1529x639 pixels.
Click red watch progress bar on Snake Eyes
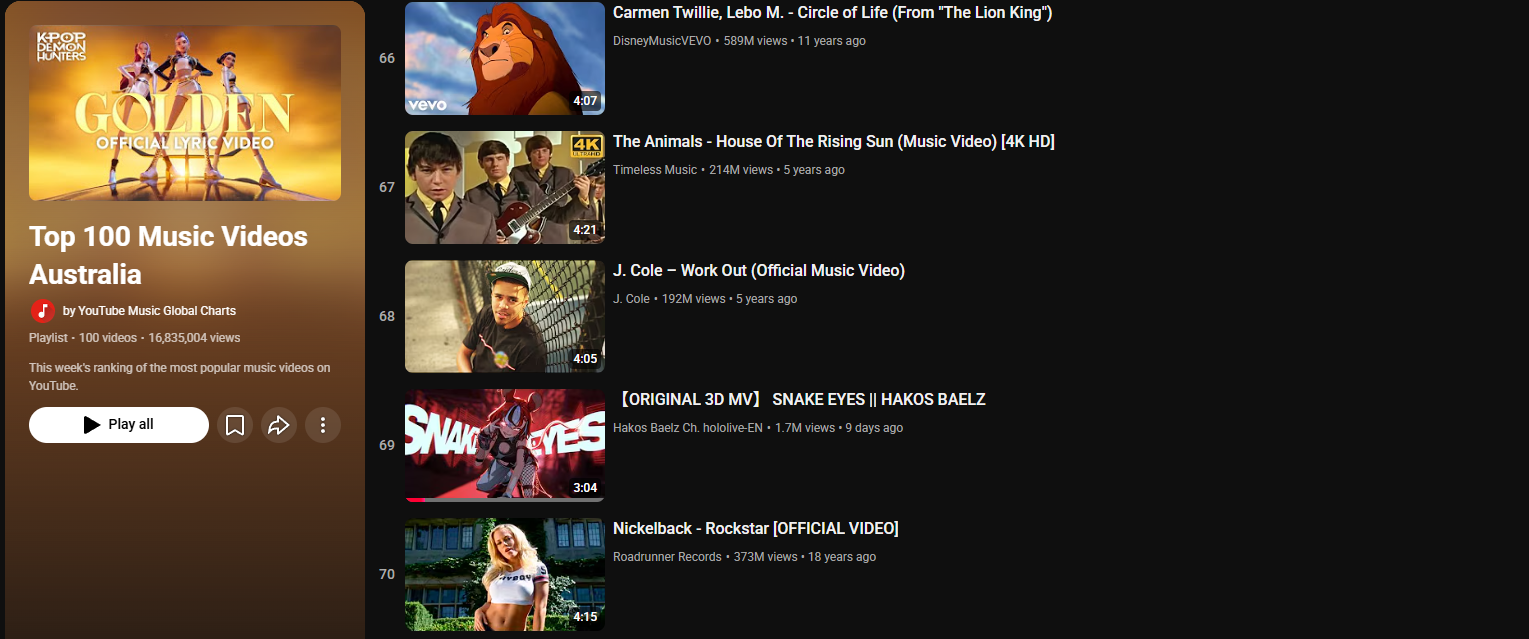[x=417, y=499]
